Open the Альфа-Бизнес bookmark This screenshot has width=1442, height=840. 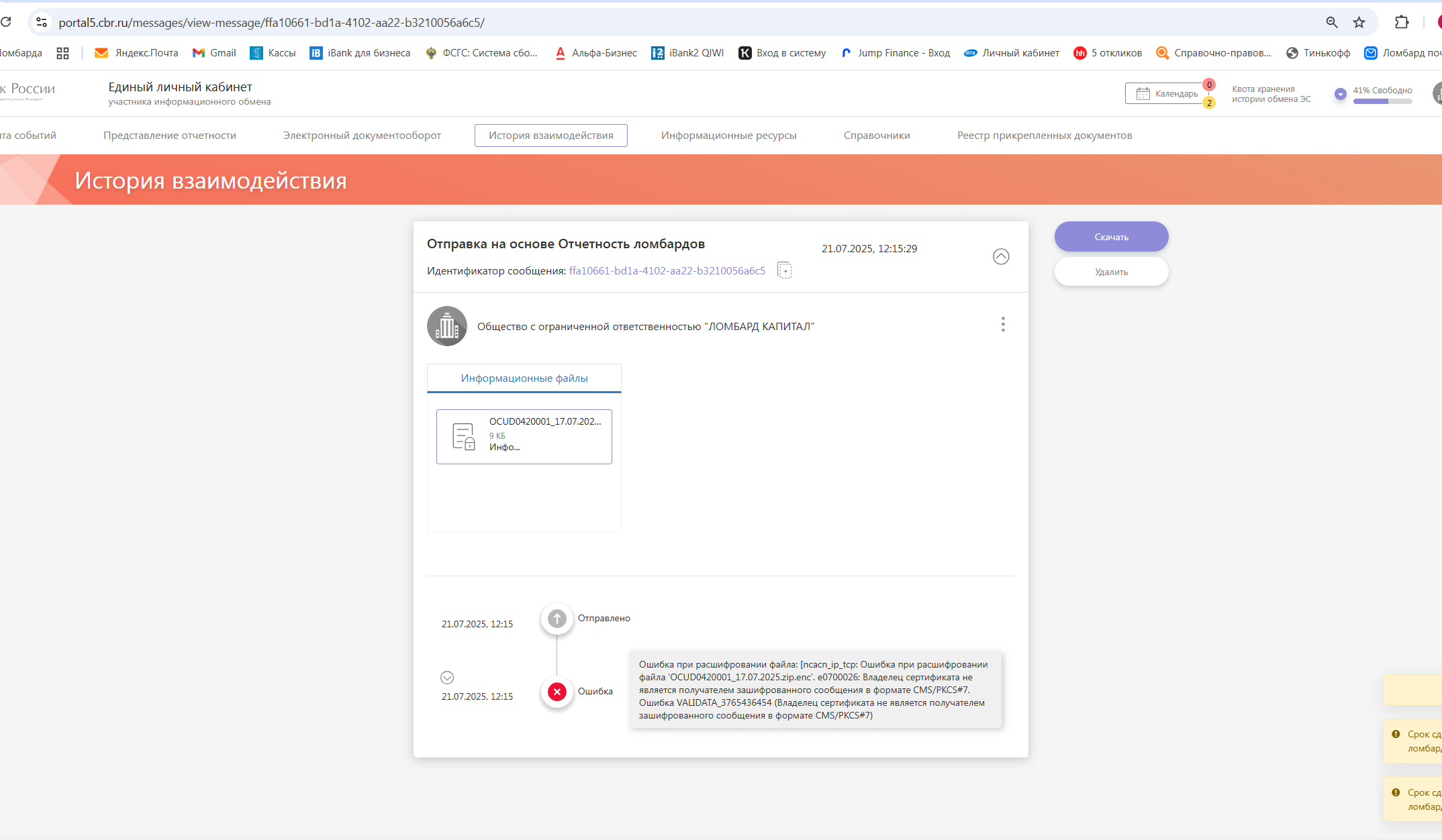pos(595,53)
